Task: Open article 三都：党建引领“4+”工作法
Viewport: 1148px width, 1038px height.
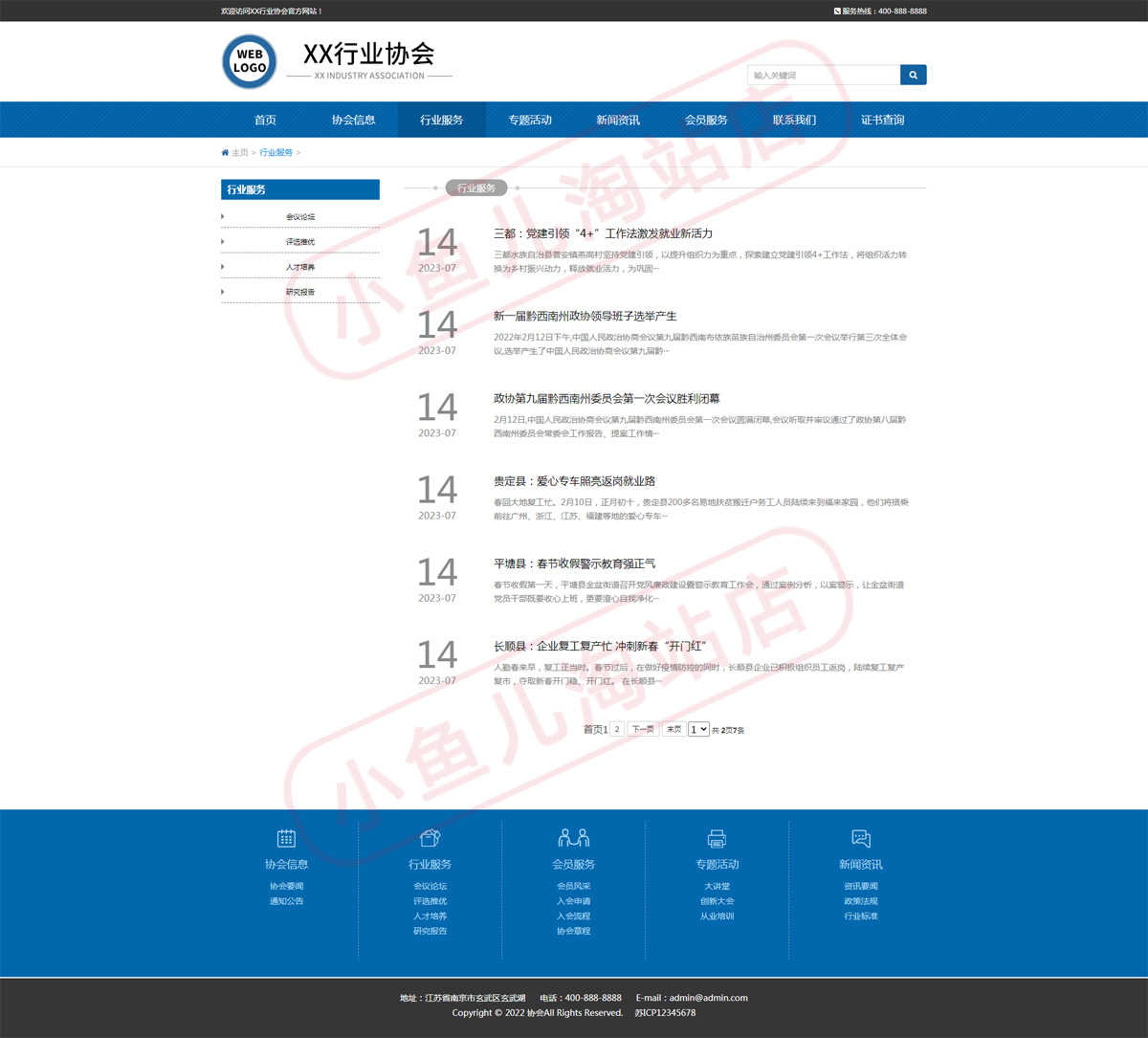Action: [x=603, y=233]
